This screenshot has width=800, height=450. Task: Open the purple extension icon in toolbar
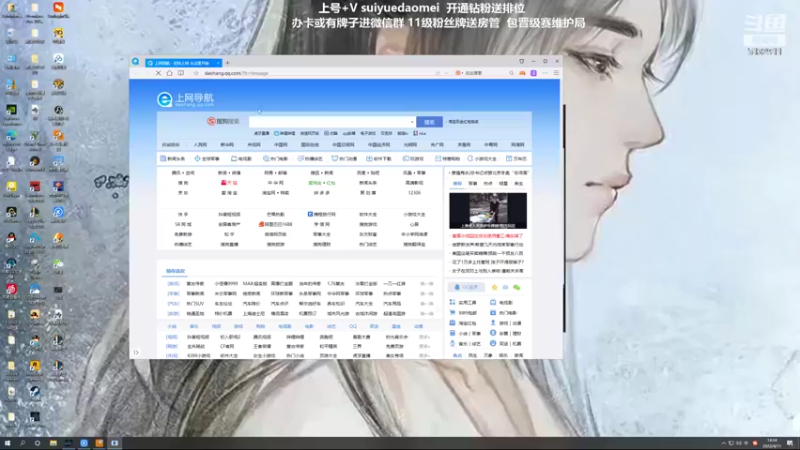(533, 73)
